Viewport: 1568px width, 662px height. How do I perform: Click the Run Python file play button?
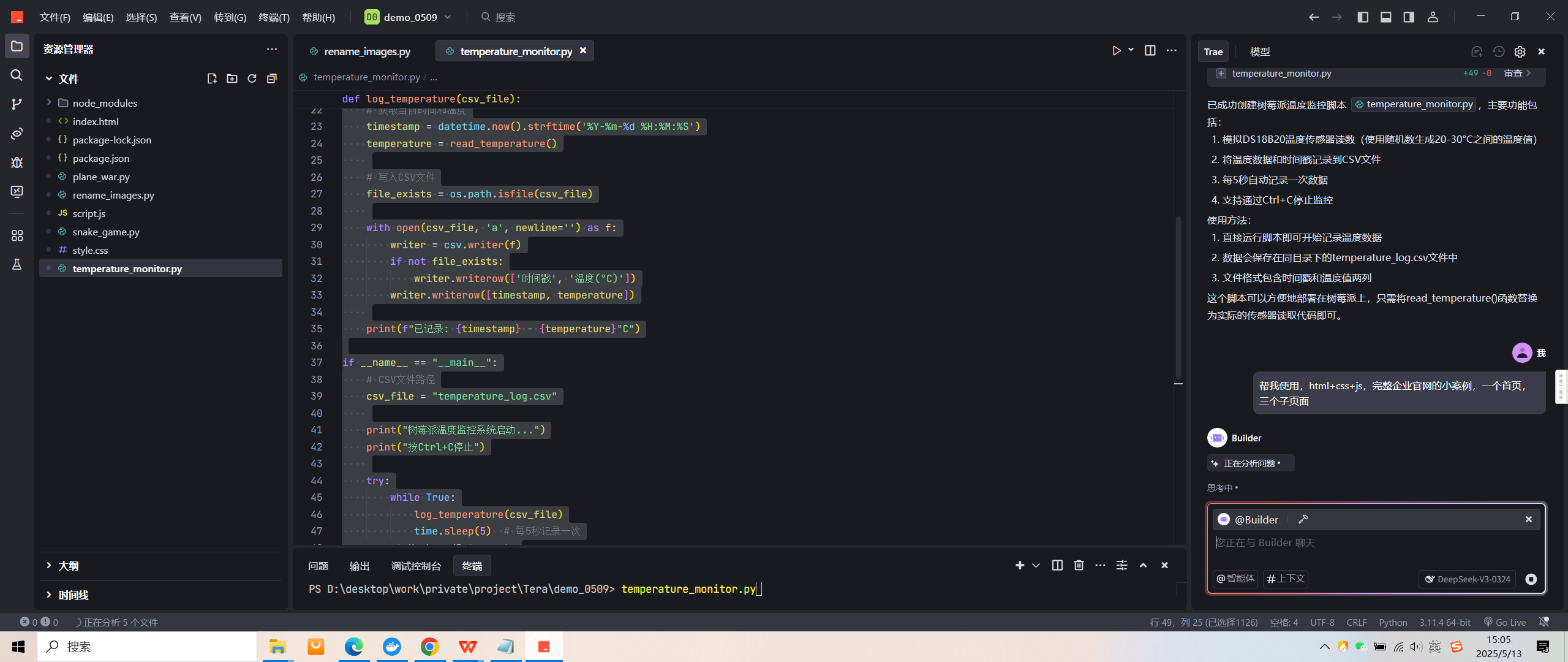1116,51
